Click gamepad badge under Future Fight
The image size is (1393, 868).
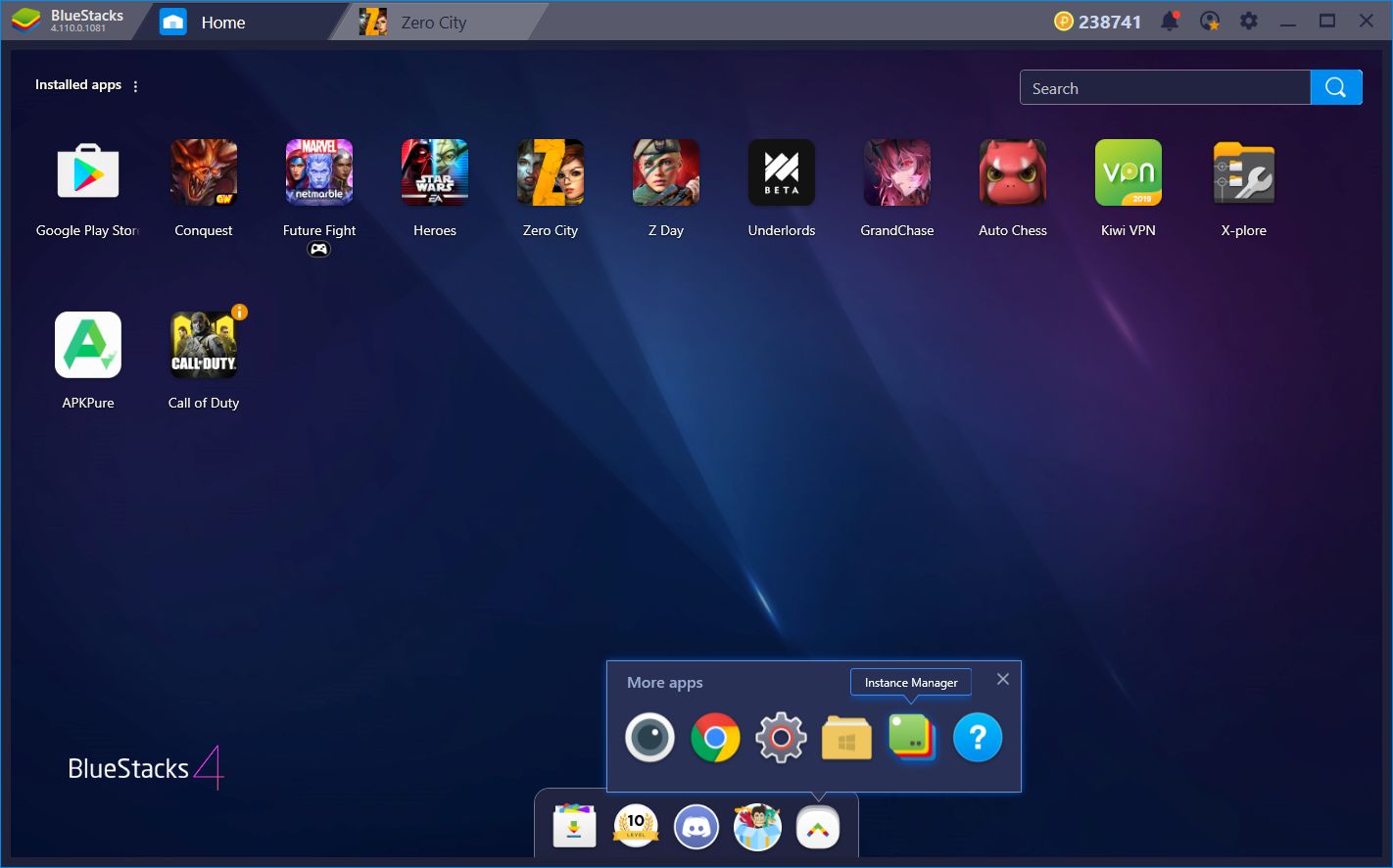[x=319, y=250]
